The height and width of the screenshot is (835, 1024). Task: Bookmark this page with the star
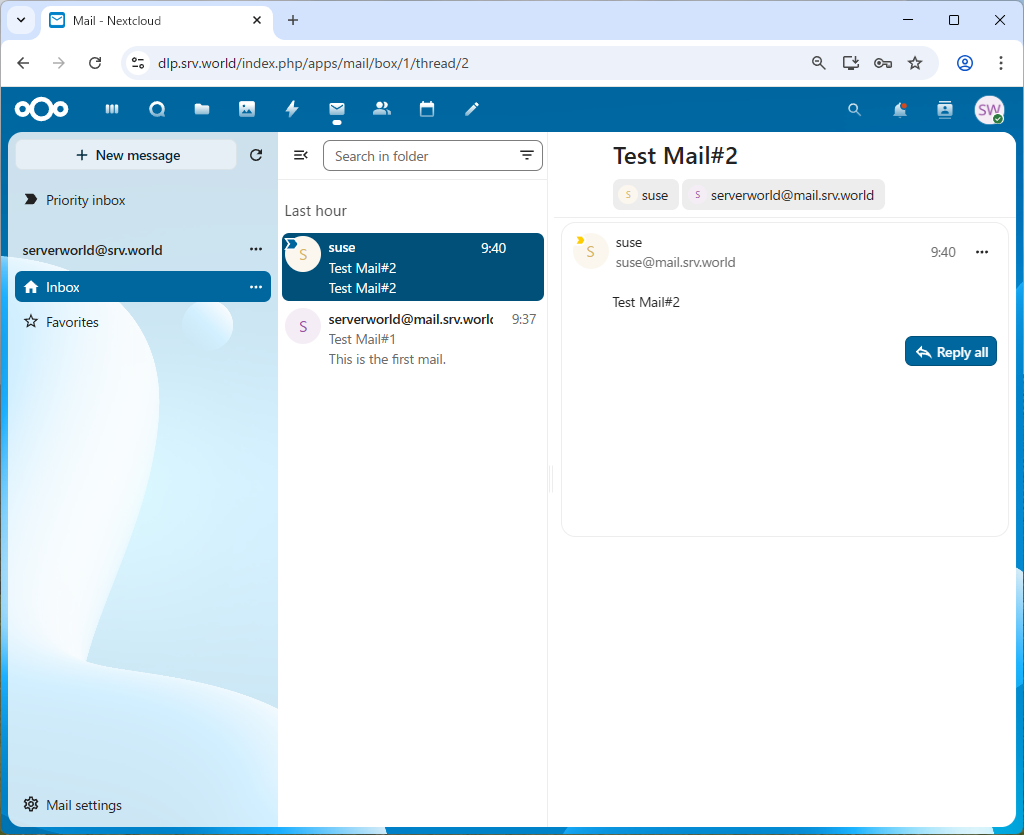point(915,63)
